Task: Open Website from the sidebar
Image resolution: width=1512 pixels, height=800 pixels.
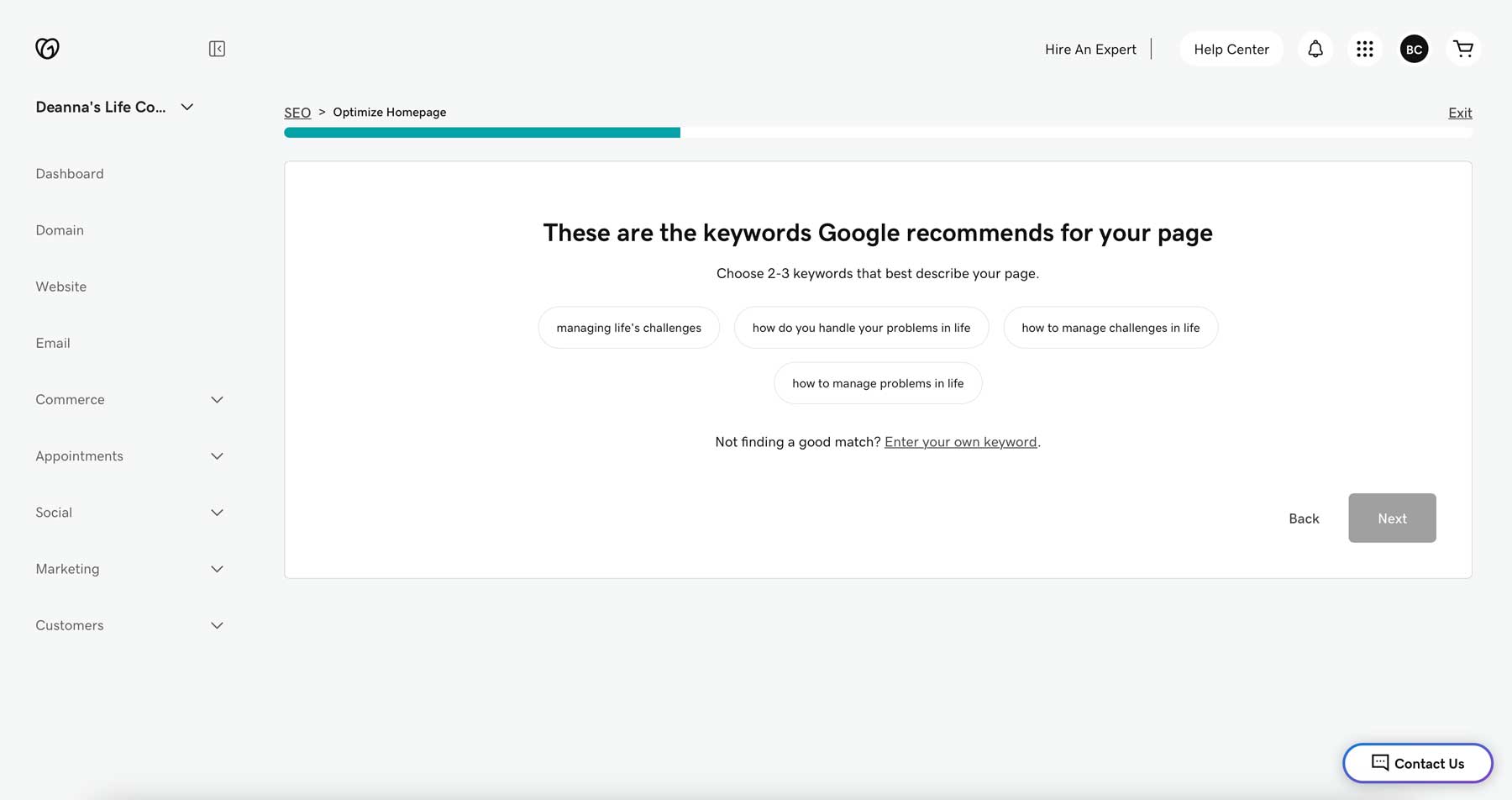Action: click(x=60, y=287)
